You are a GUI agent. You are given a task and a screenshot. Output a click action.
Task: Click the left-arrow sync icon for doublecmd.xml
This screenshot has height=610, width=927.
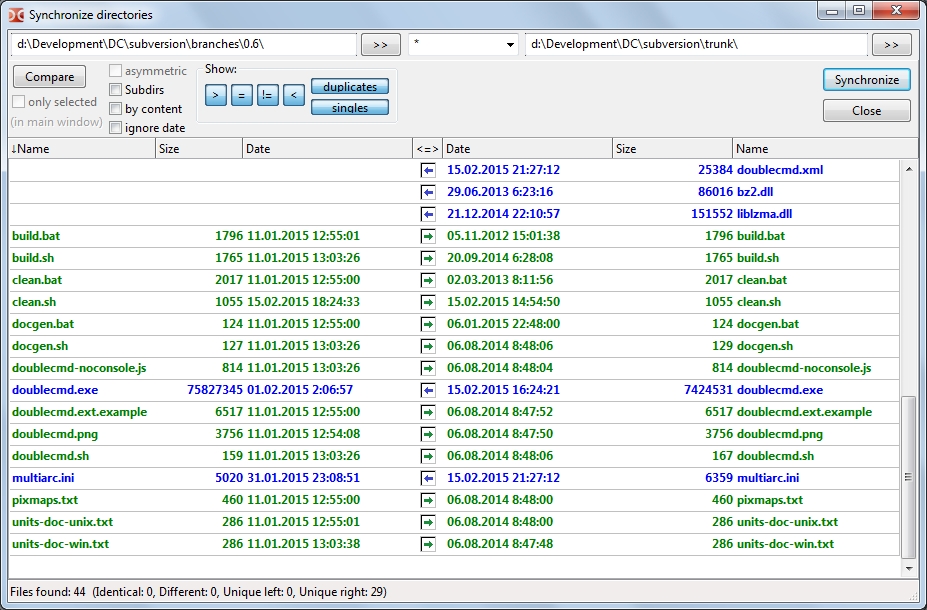[428, 170]
